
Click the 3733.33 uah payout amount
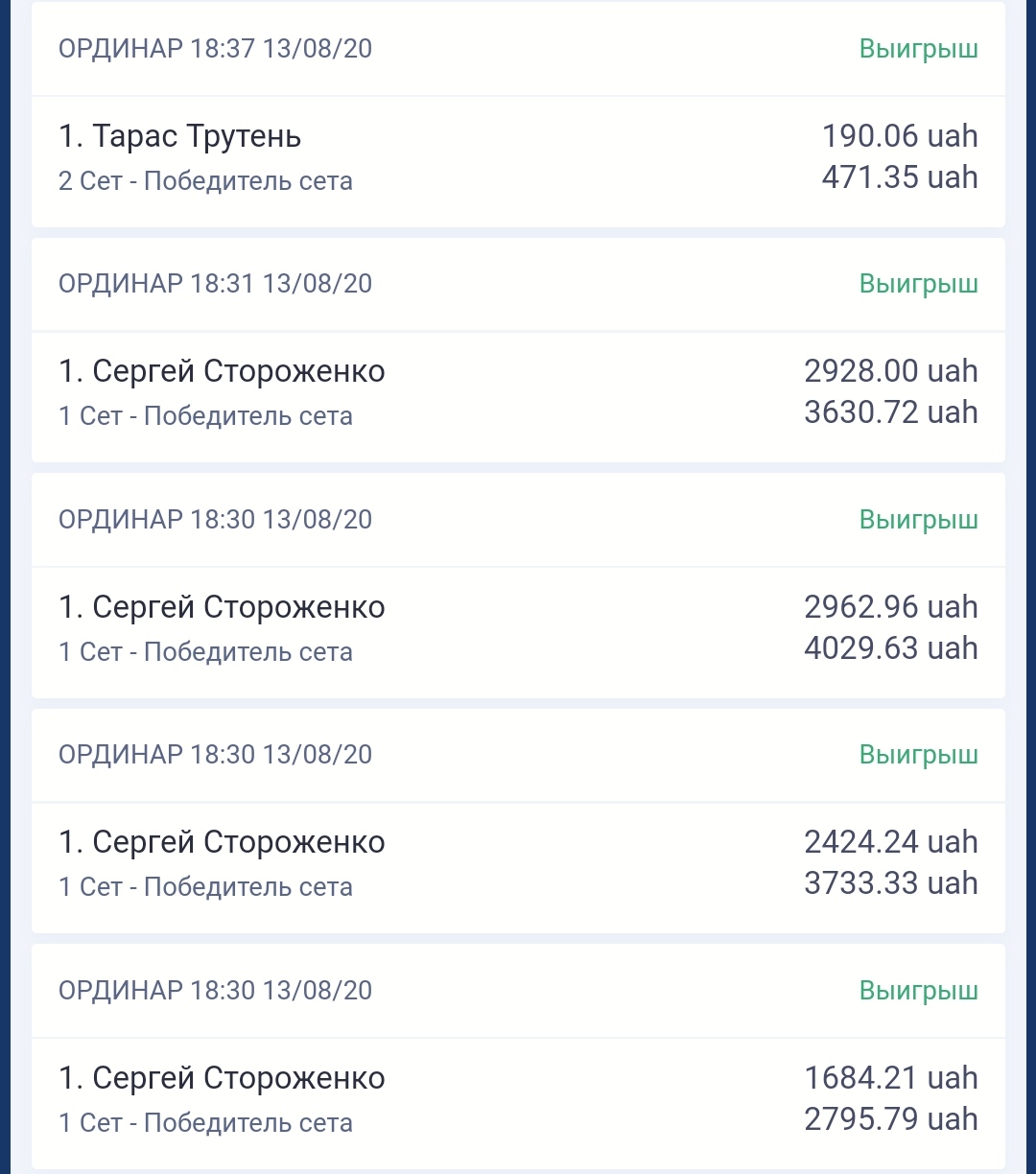point(891,883)
